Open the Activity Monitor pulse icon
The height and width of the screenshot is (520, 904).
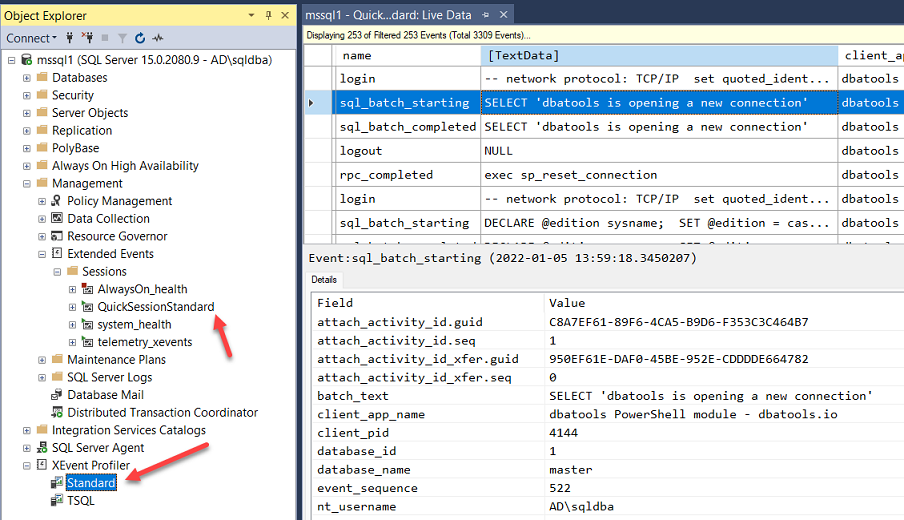[x=157, y=38]
